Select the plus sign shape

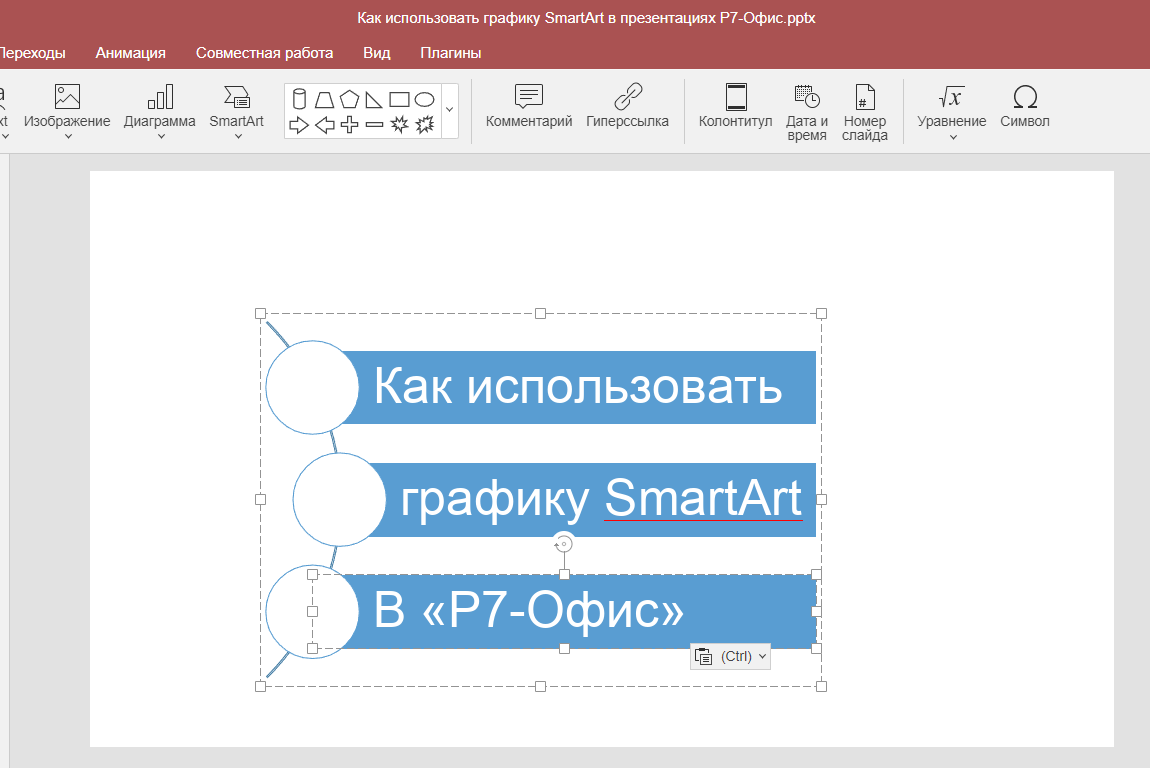click(349, 125)
